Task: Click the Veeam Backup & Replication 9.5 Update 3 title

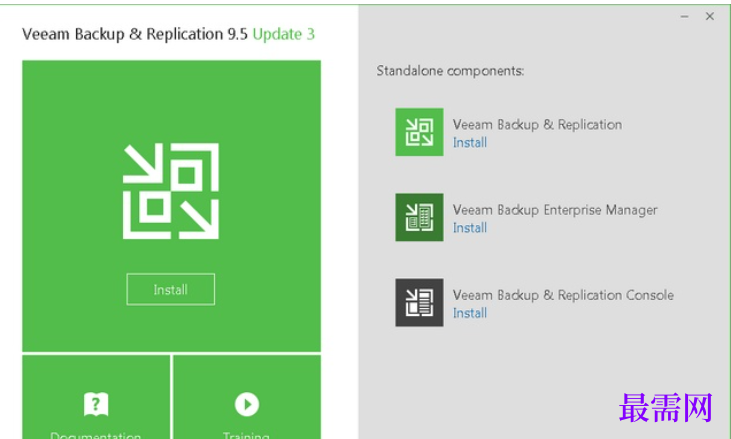Action: point(168,34)
